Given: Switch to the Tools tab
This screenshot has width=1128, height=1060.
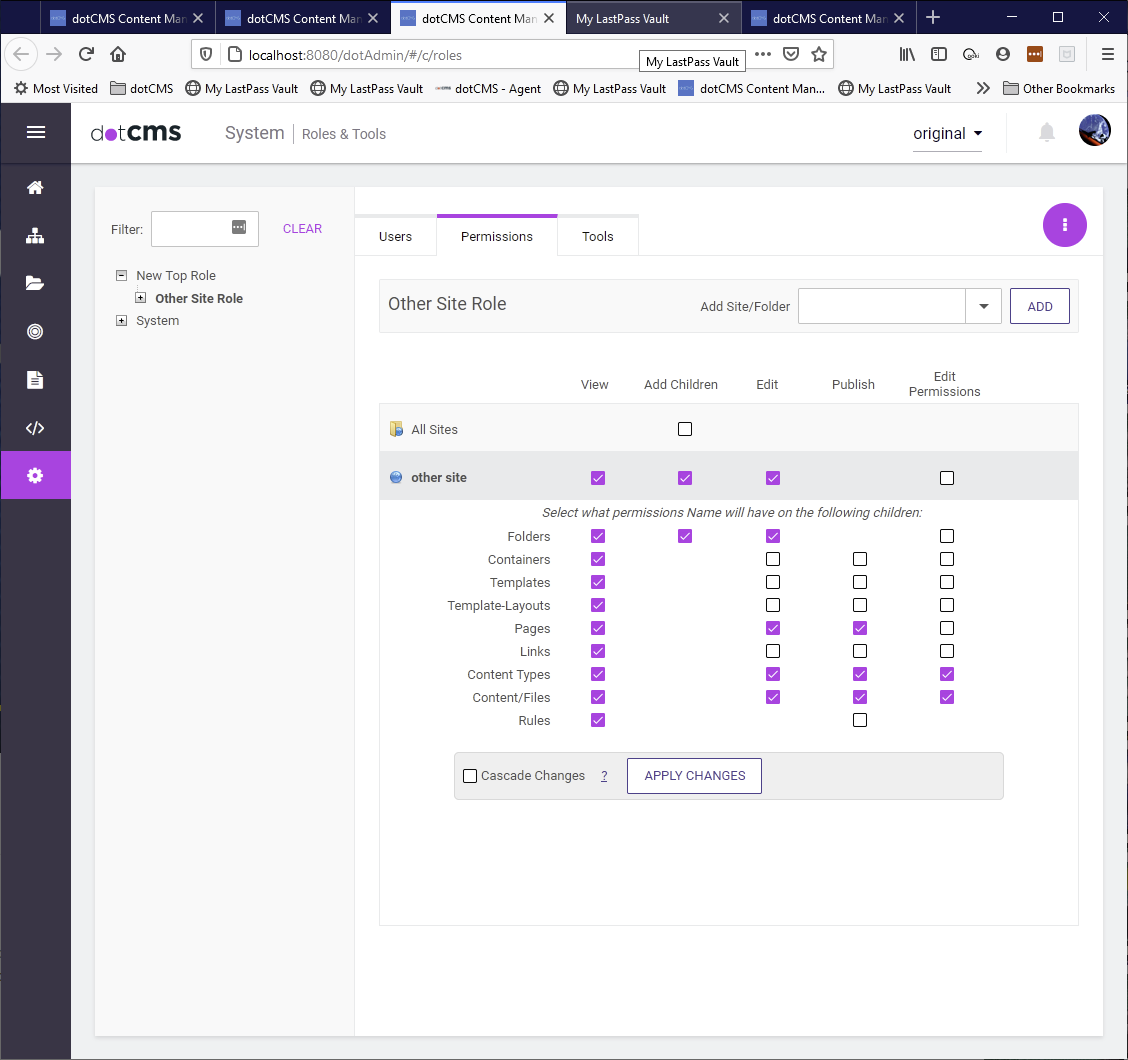Looking at the screenshot, I should tap(598, 236).
